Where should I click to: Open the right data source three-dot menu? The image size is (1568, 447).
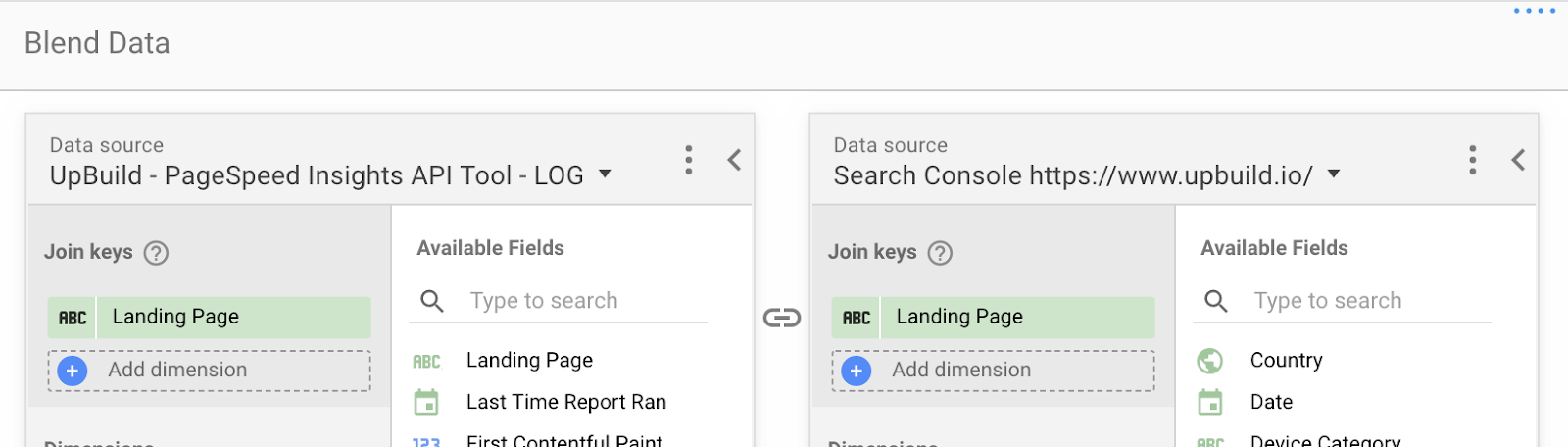(1472, 160)
